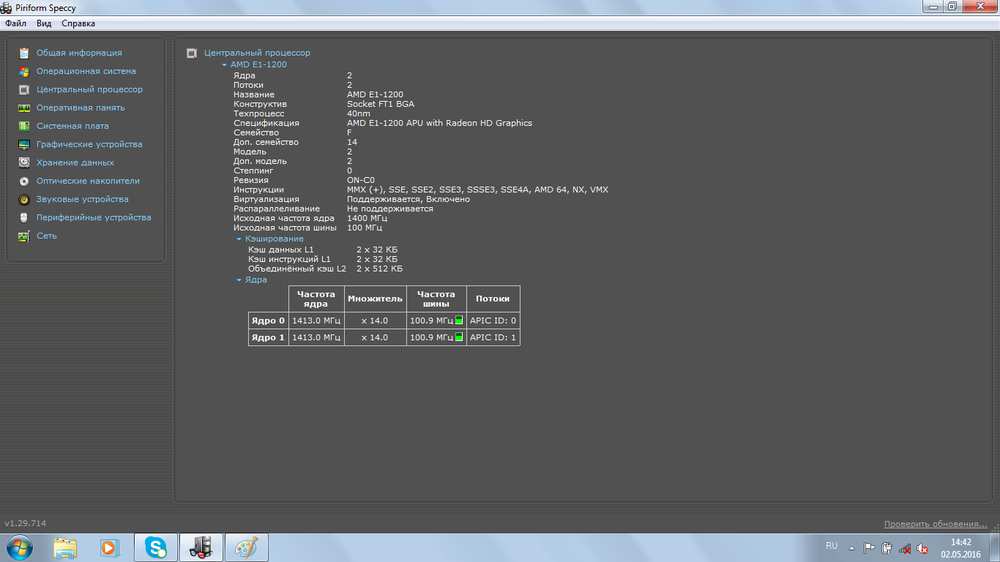Click the Ядро 0 row label
The image size is (1000, 562).
[x=268, y=320]
